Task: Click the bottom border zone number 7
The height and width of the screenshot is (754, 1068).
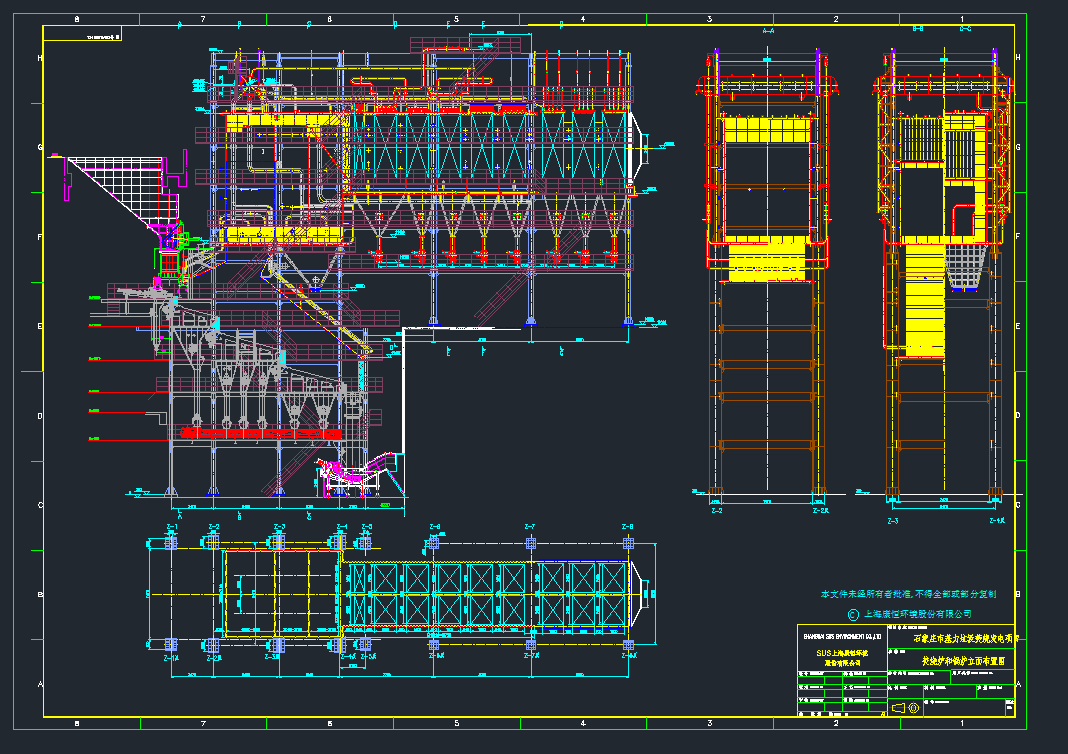Action: click(203, 723)
